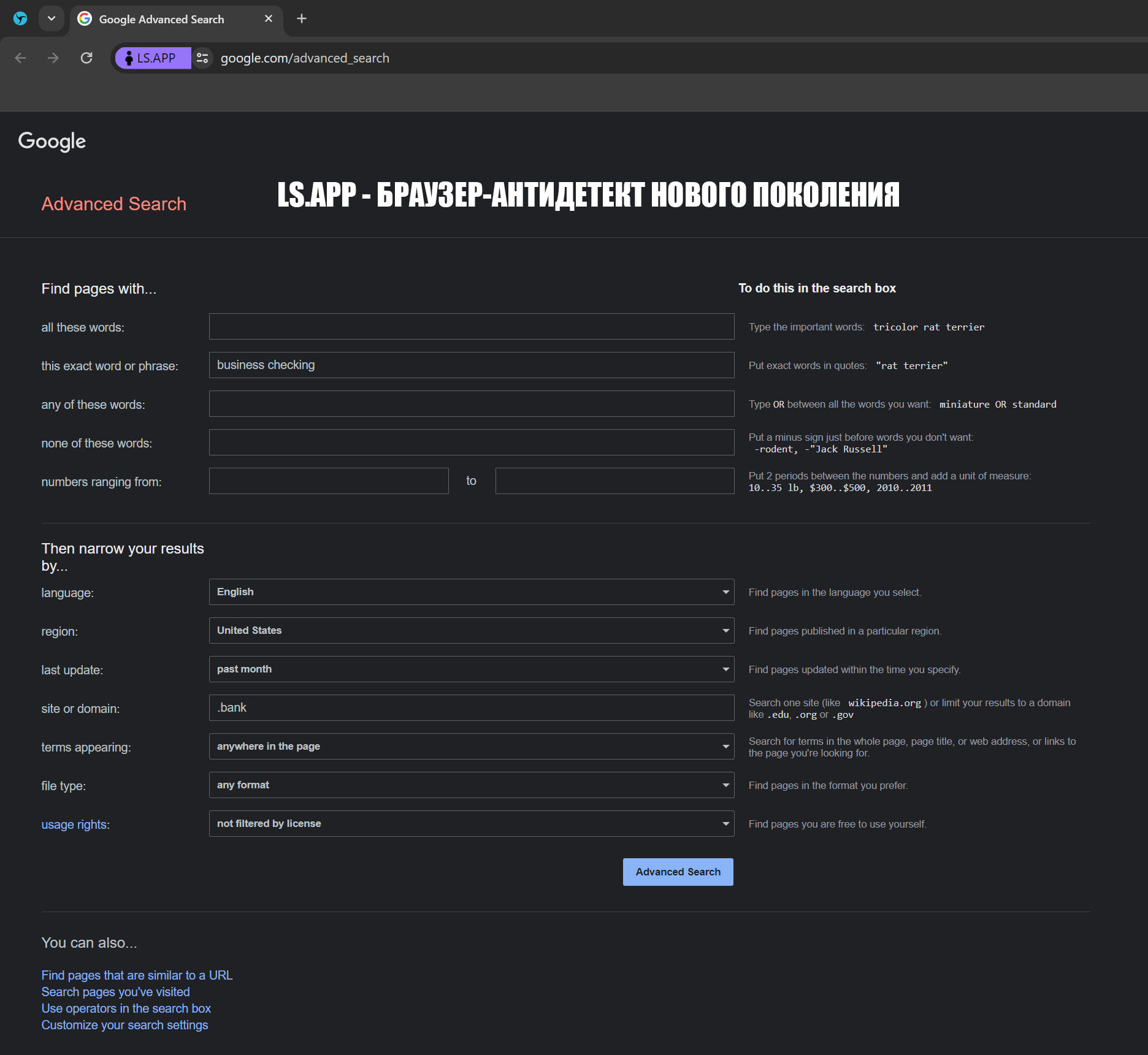The width and height of the screenshot is (1148, 1055).
Task: Click the 'region:' label
Action: [x=59, y=632]
